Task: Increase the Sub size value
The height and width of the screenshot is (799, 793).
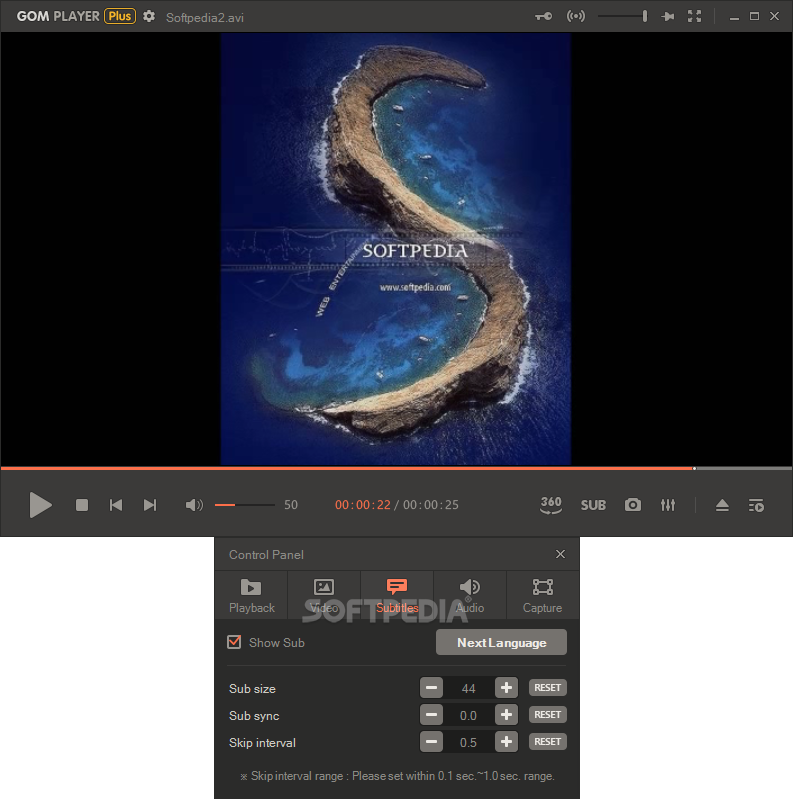Action: pos(506,687)
